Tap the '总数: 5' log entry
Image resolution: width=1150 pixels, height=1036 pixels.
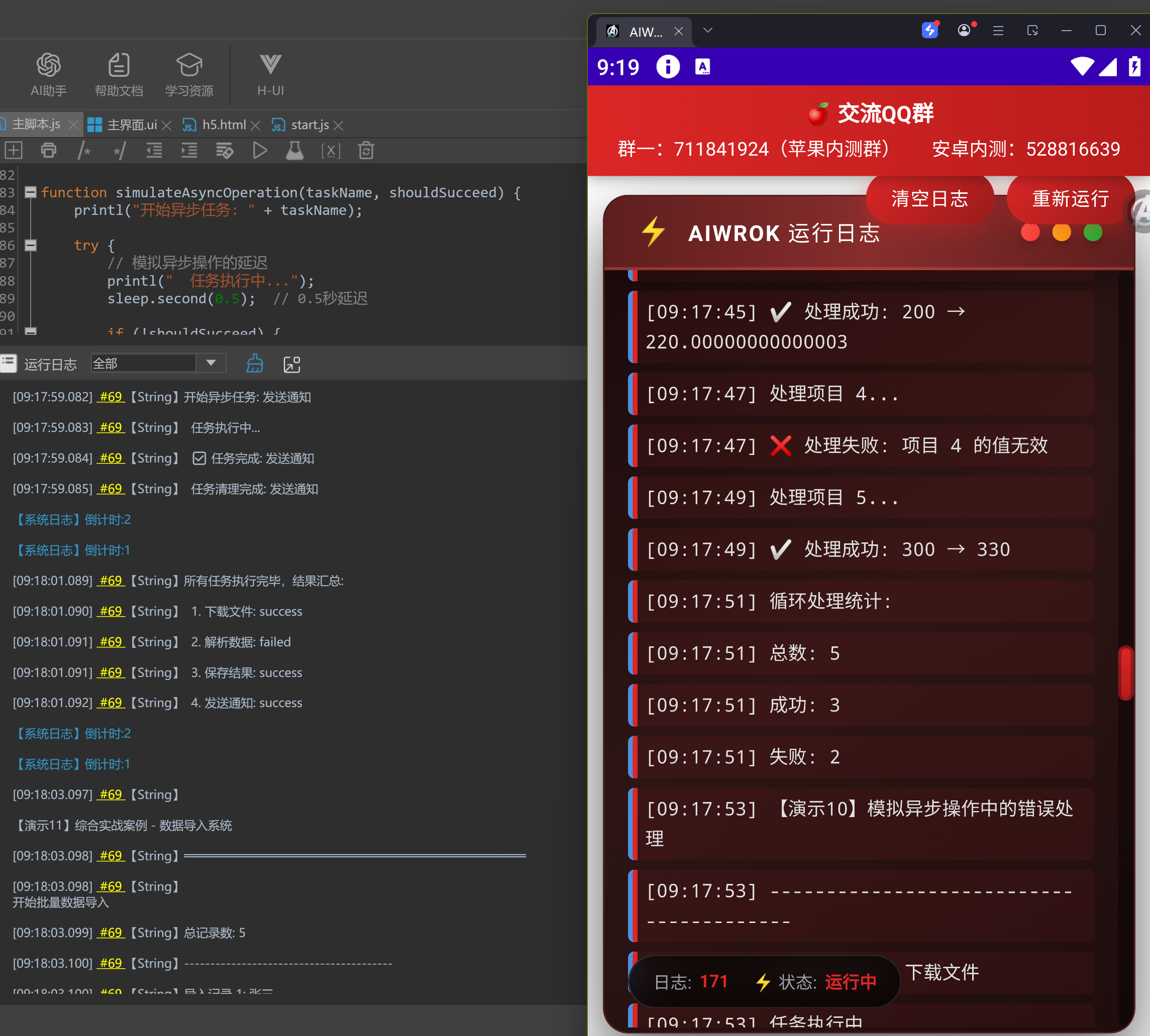pos(861,653)
